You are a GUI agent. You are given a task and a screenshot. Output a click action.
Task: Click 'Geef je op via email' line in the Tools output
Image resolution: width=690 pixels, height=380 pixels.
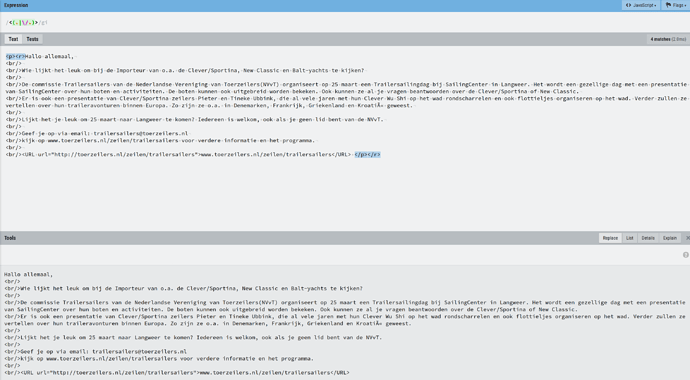95,351
